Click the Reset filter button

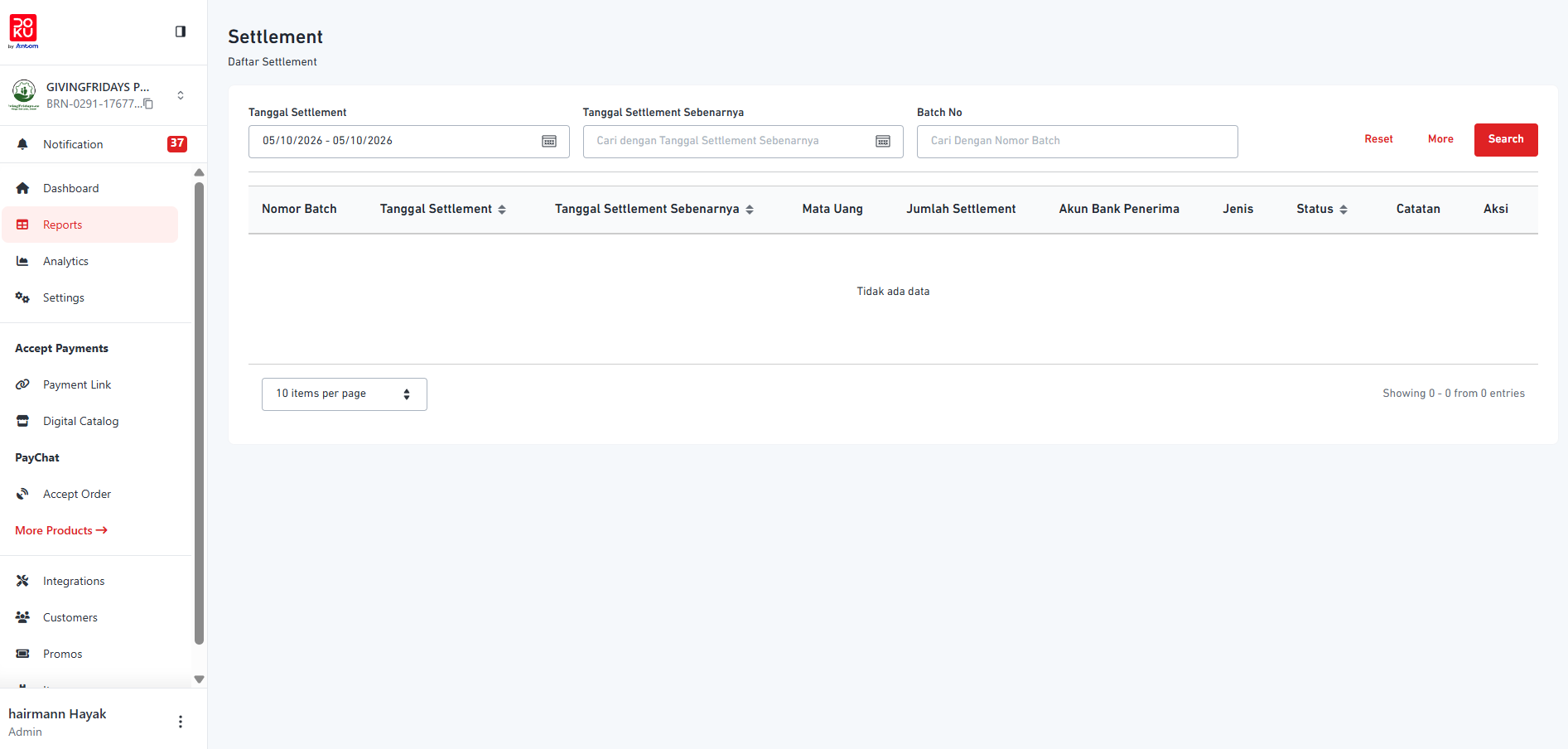coord(1378,139)
